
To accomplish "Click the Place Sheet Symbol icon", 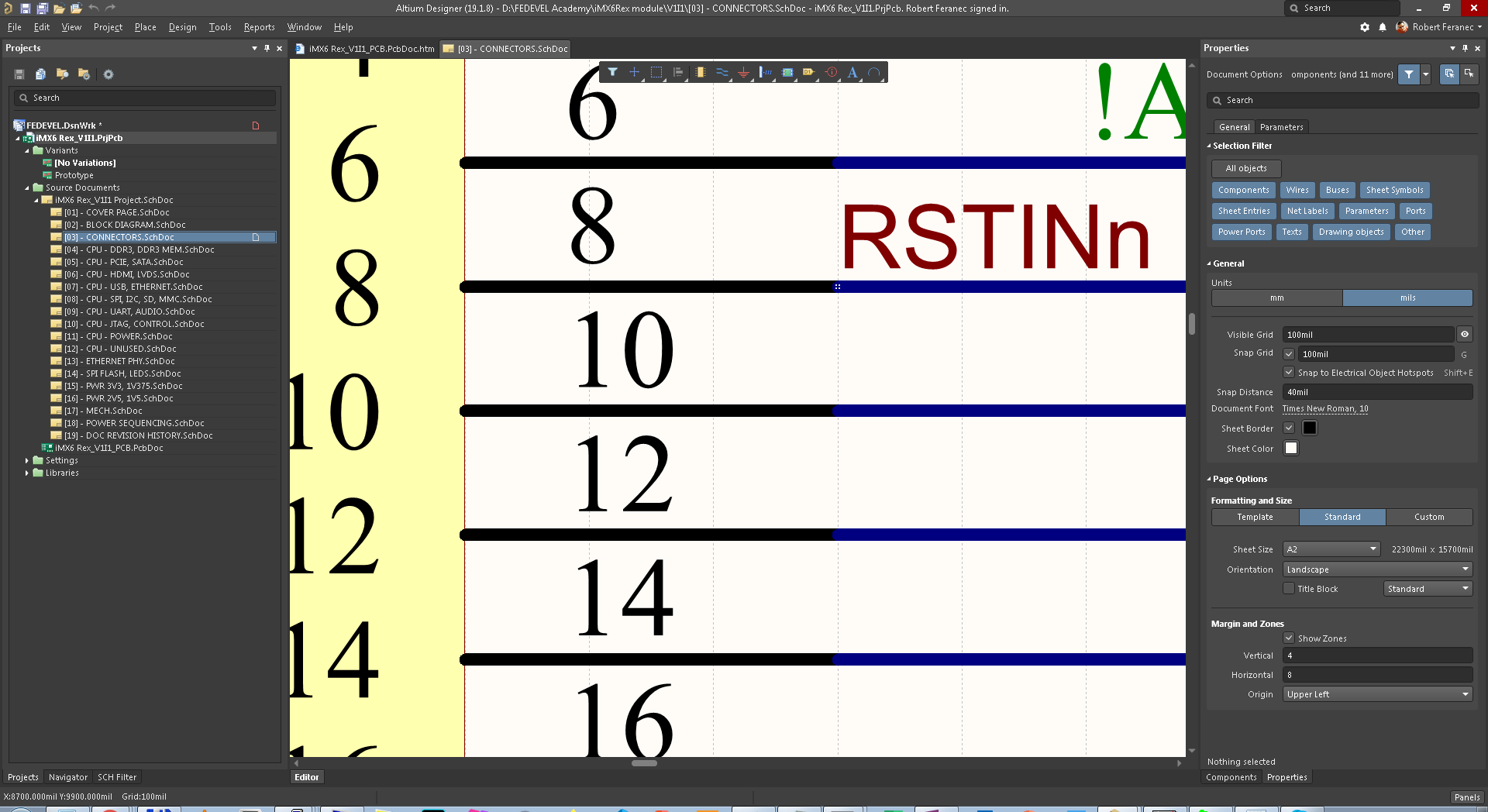I will tap(787, 72).
